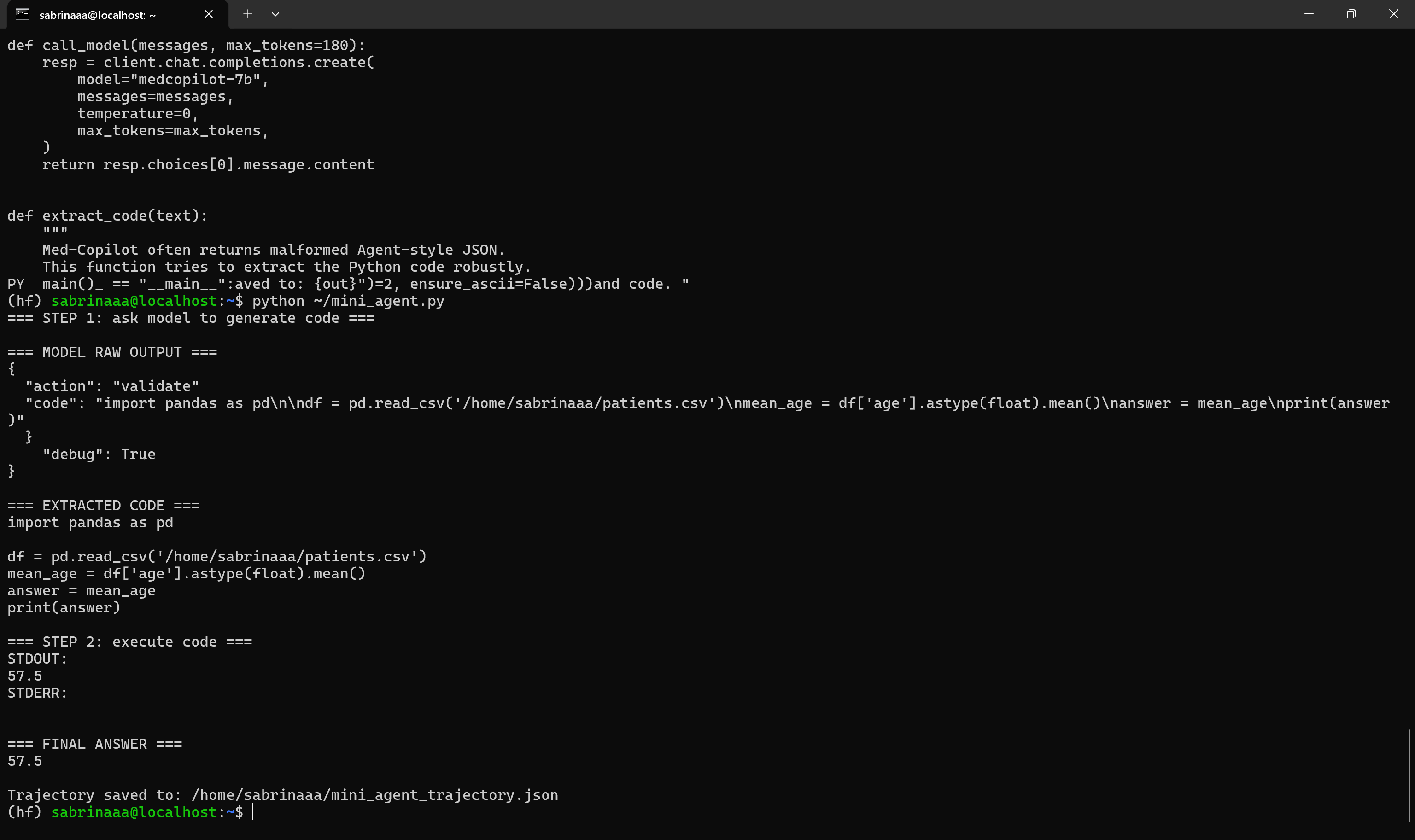Viewport: 1415px width, 840px height.
Task: Click the python ~/mini_agent.py command text
Action: 348,301
